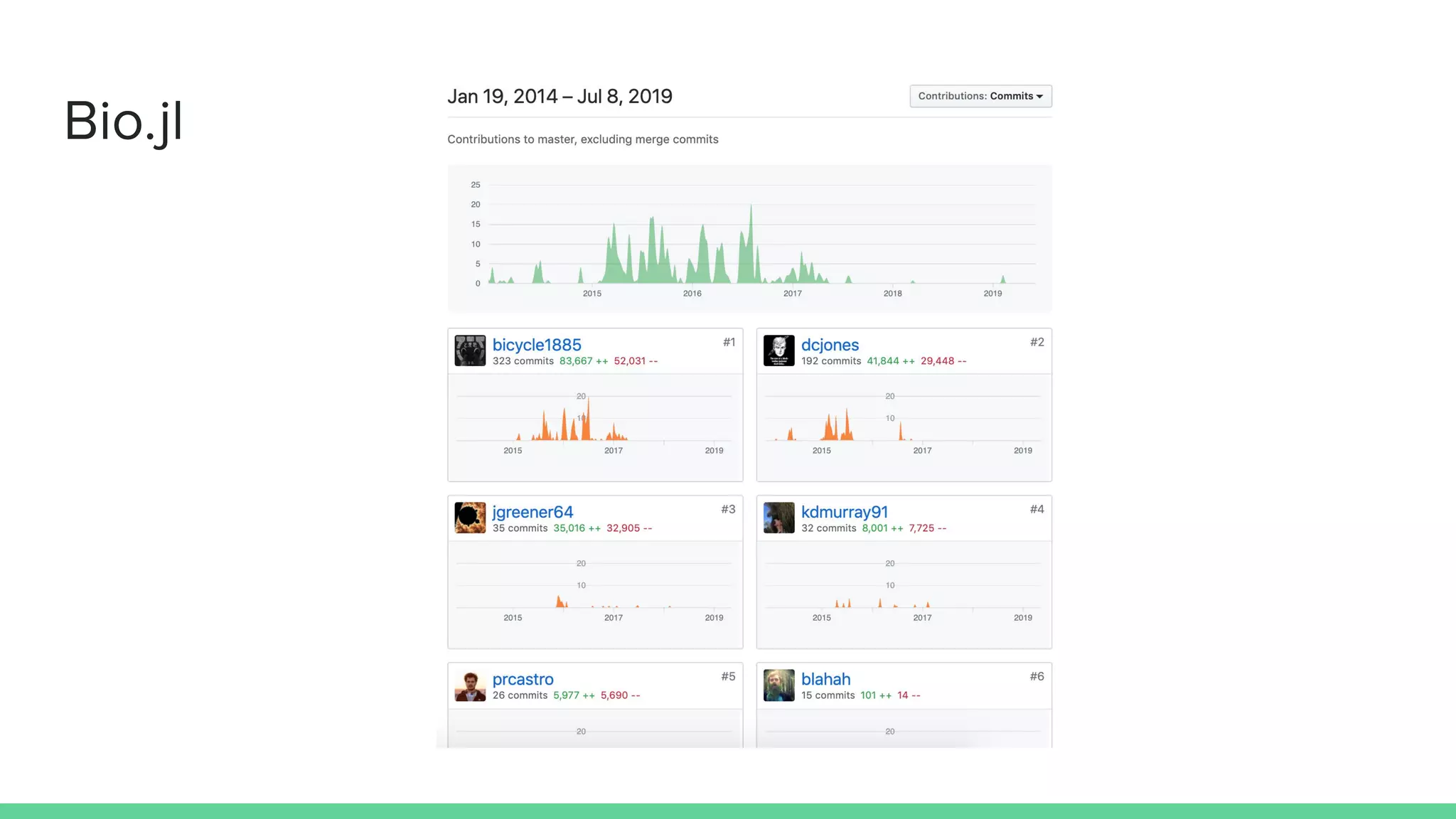Screen dimensions: 1456x819
Task: Click kdmurray91's avatar image
Action: 778,518
